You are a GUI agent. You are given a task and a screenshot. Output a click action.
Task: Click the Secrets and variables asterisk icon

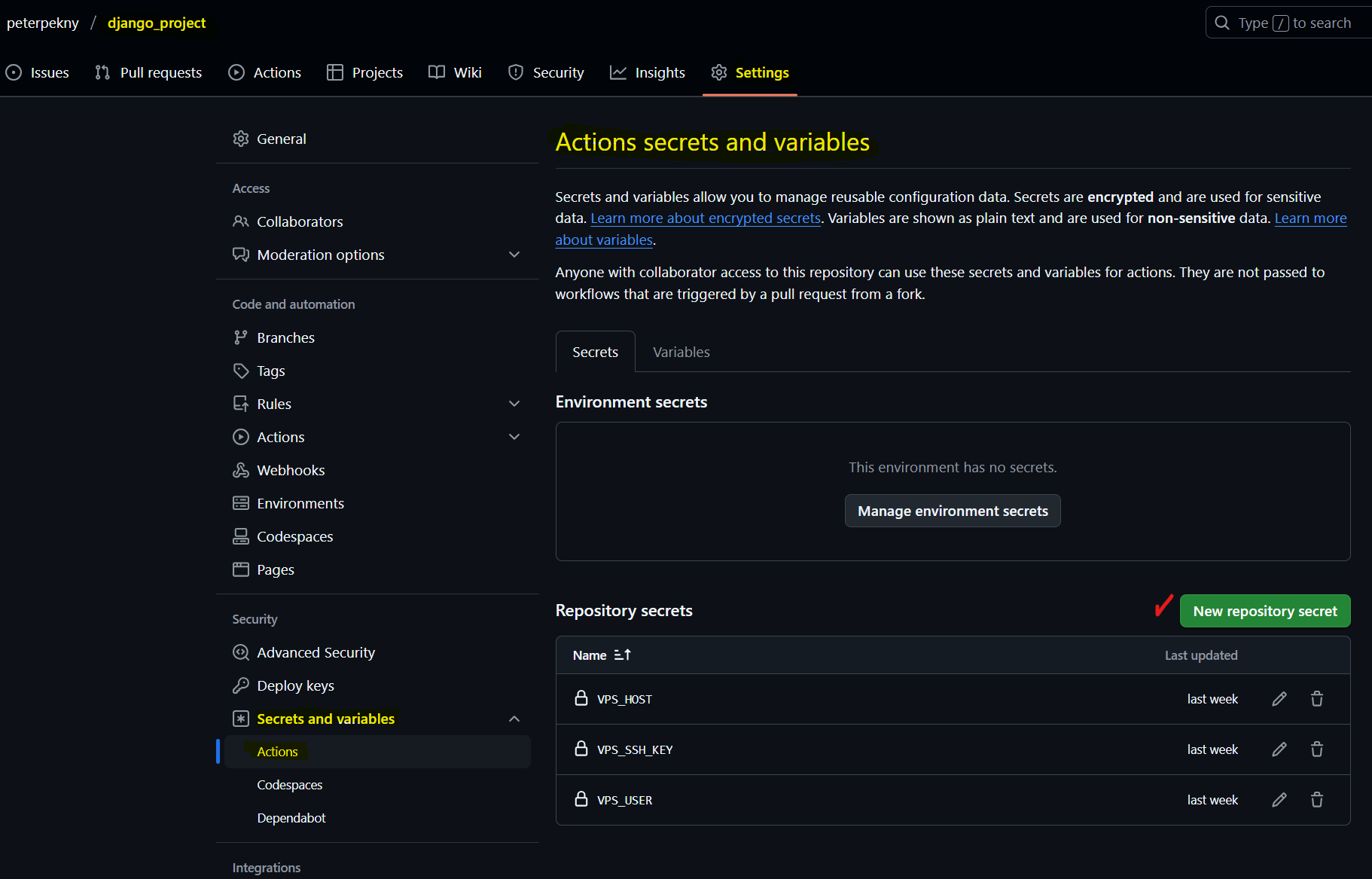coord(241,719)
